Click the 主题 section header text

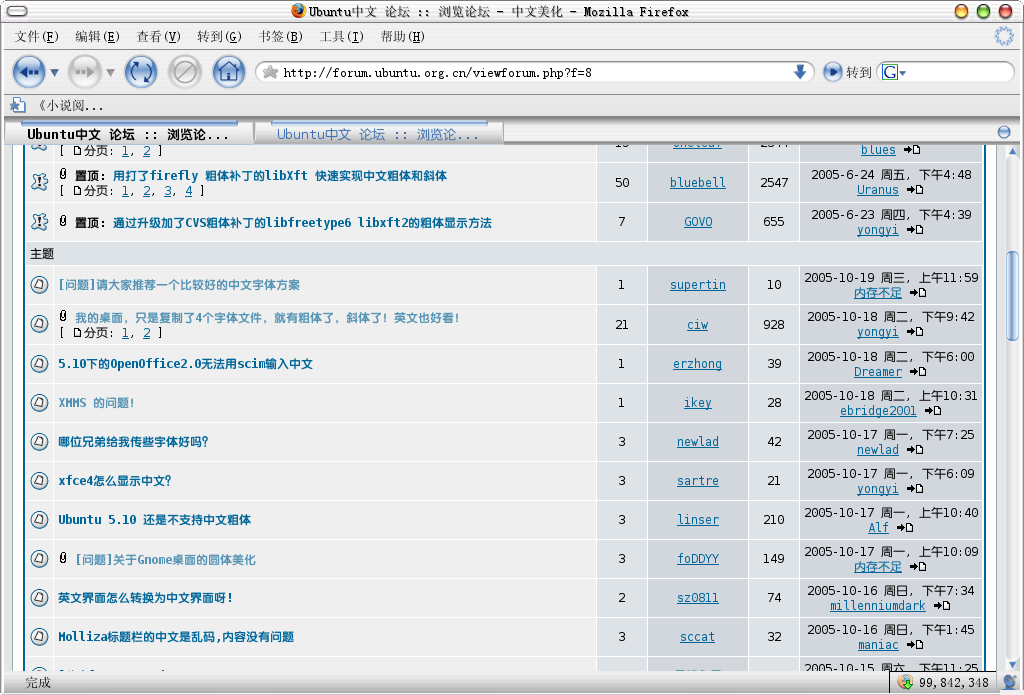pos(42,253)
